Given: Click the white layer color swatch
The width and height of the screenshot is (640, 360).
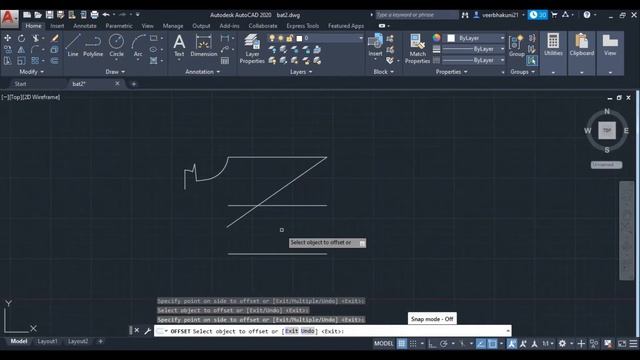Looking at the screenshot, I should point(299,38).
